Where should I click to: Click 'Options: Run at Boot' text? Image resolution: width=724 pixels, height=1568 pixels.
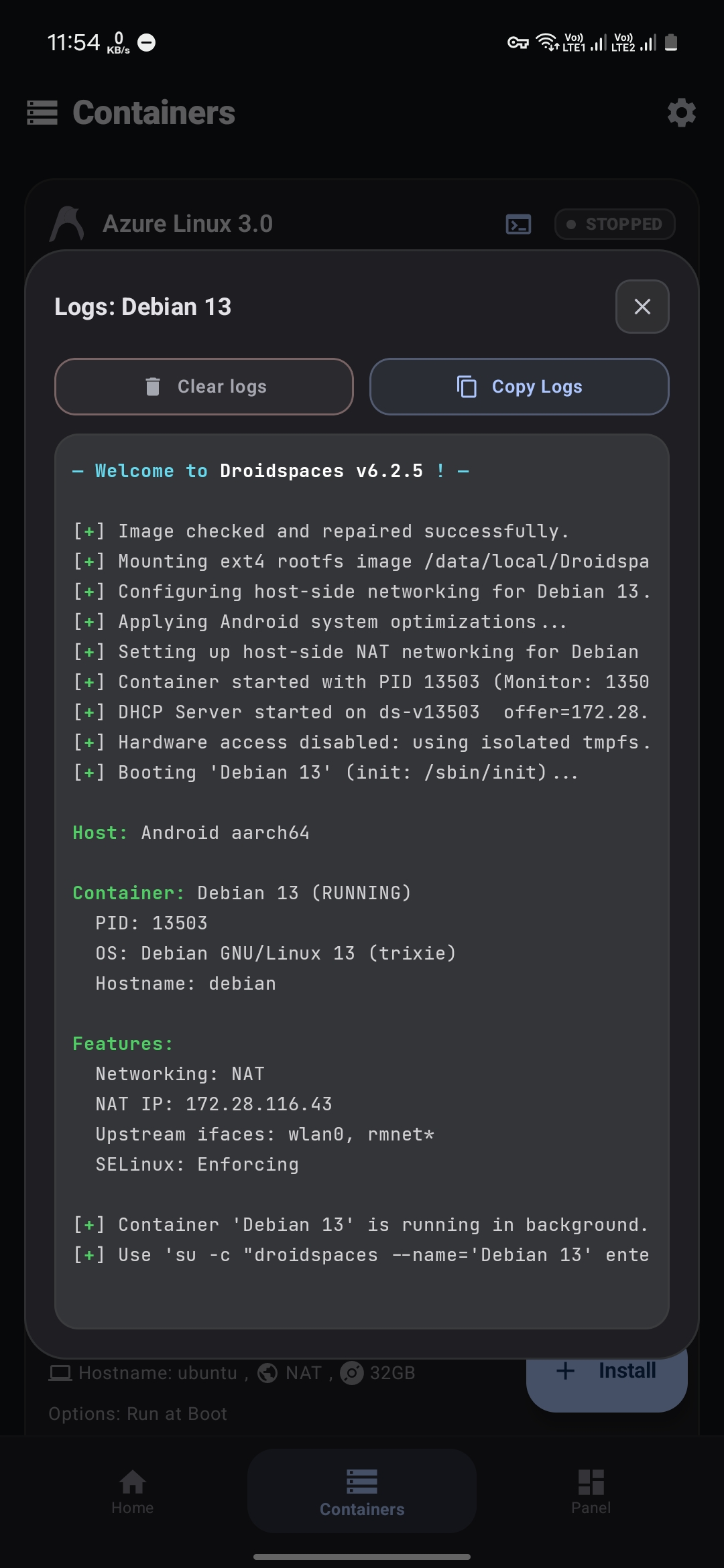tap(138, 1414)
